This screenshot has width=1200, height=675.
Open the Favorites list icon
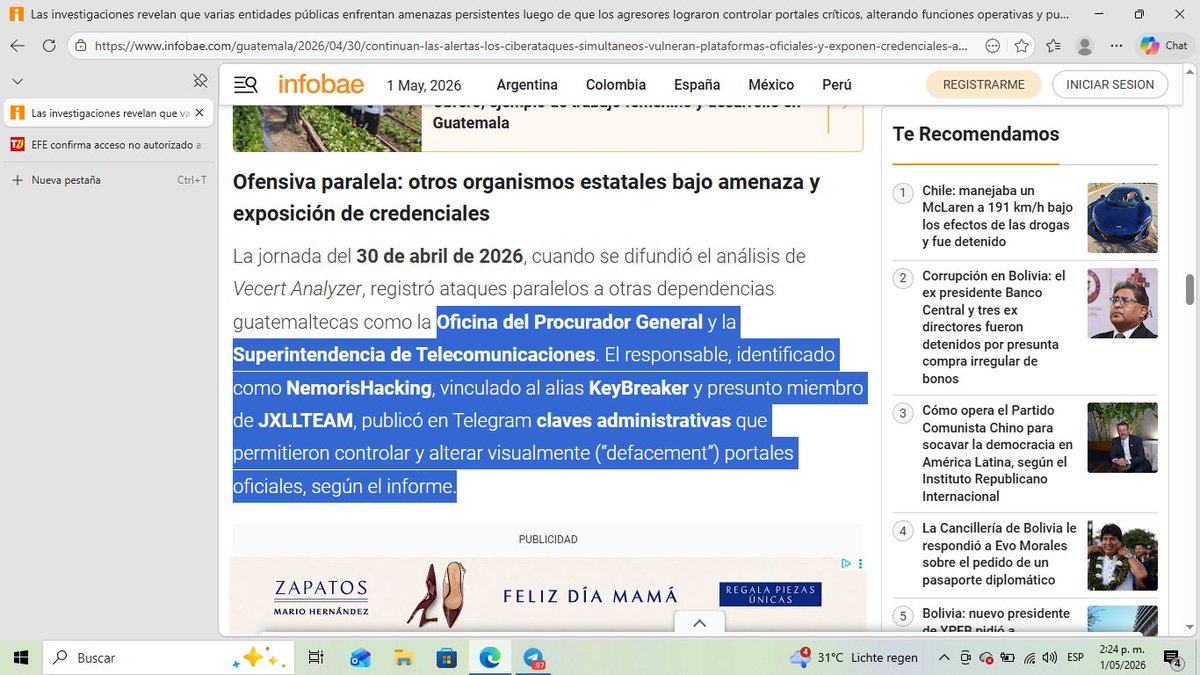(x=1054, y=46)
